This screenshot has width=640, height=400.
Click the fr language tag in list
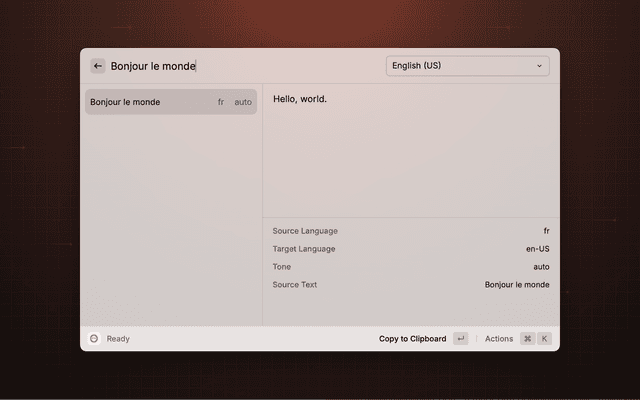pos(221,102)
